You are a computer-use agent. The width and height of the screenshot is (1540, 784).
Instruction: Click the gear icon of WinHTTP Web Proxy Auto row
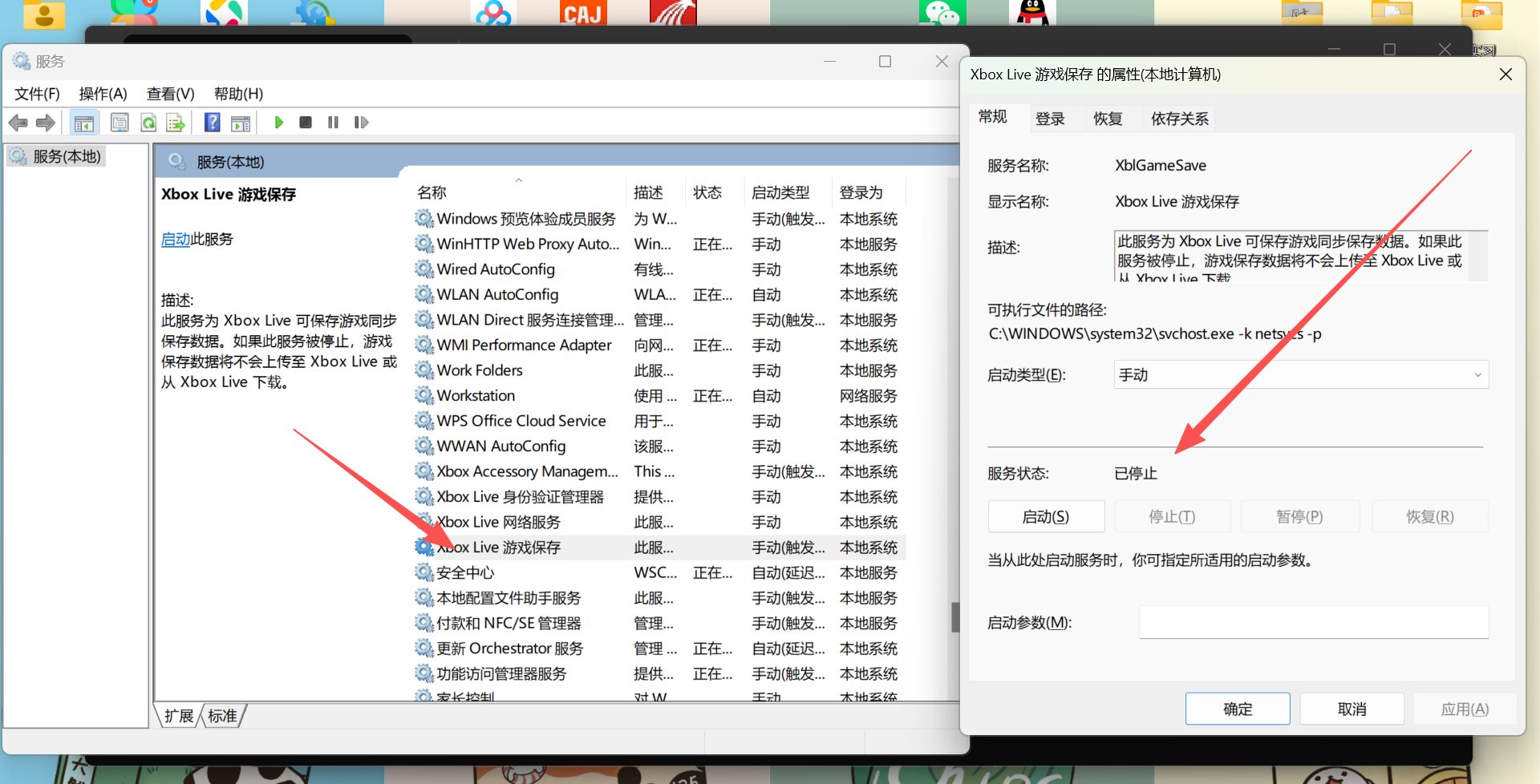coord(424,244)
